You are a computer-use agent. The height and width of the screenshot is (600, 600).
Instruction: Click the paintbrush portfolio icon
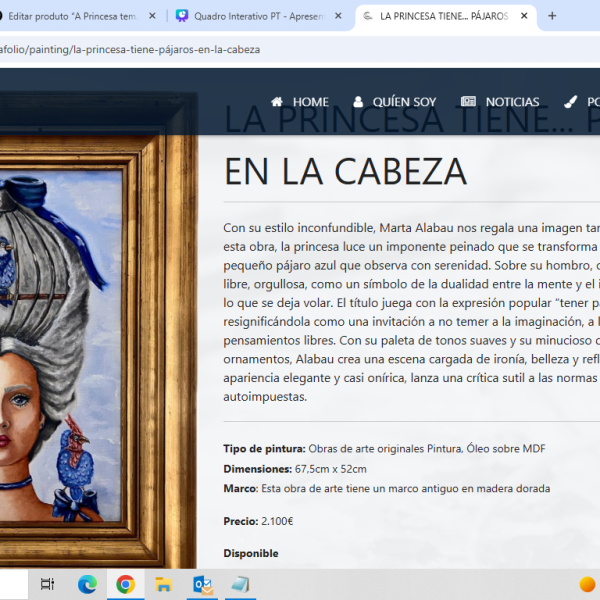click(571, 102)
